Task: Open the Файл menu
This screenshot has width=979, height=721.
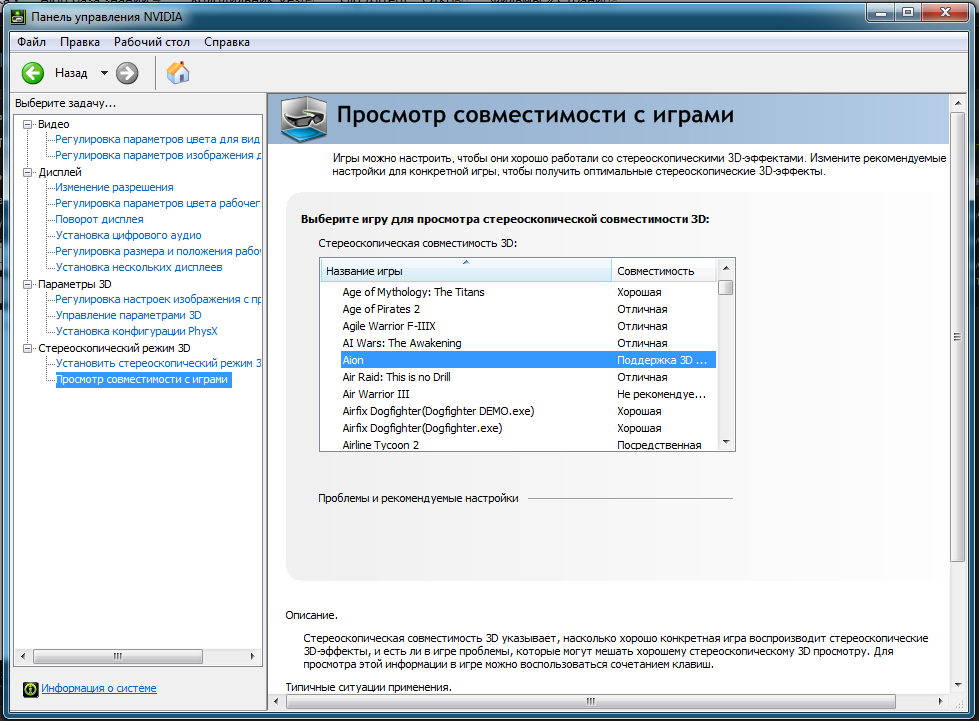Action: coord(31,42)
